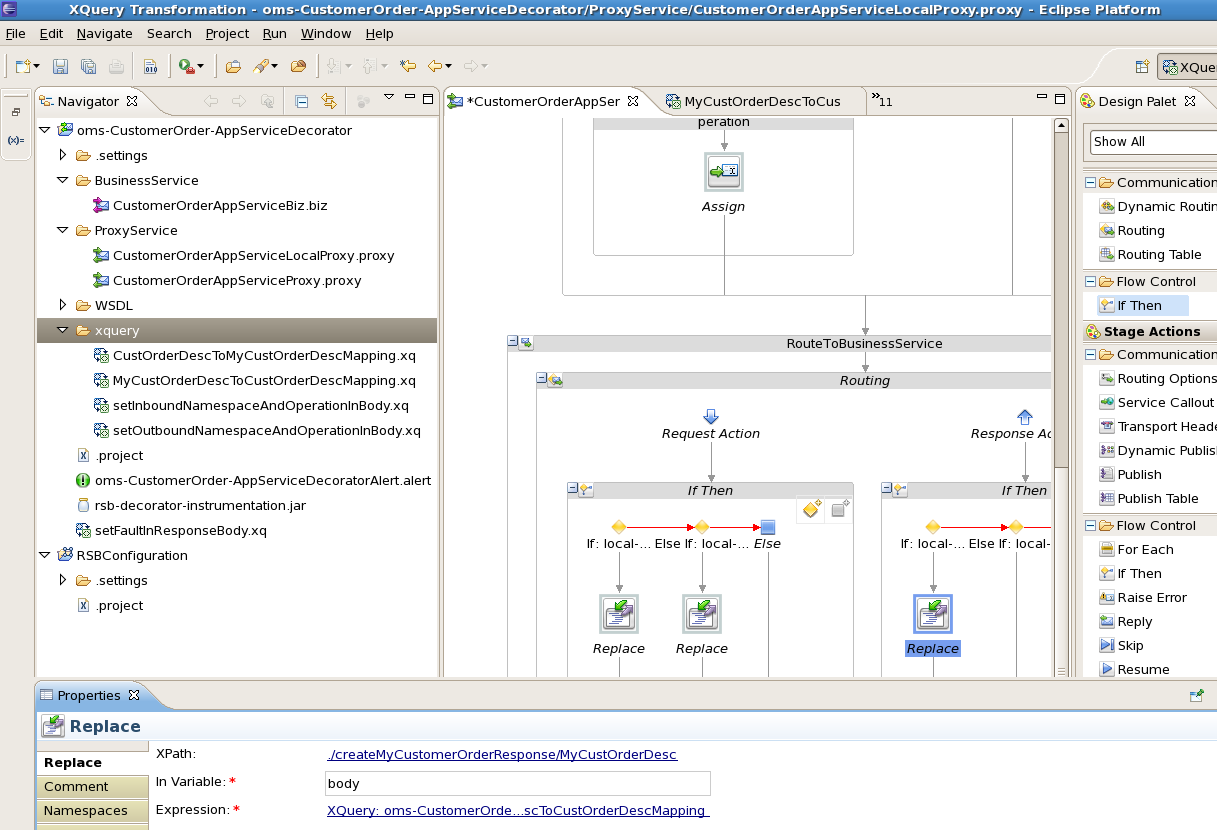This screenshot has width=1217, height=830.
Task: Open the Navigate menu
Action: pyautogui.click(x=104, y=33)
